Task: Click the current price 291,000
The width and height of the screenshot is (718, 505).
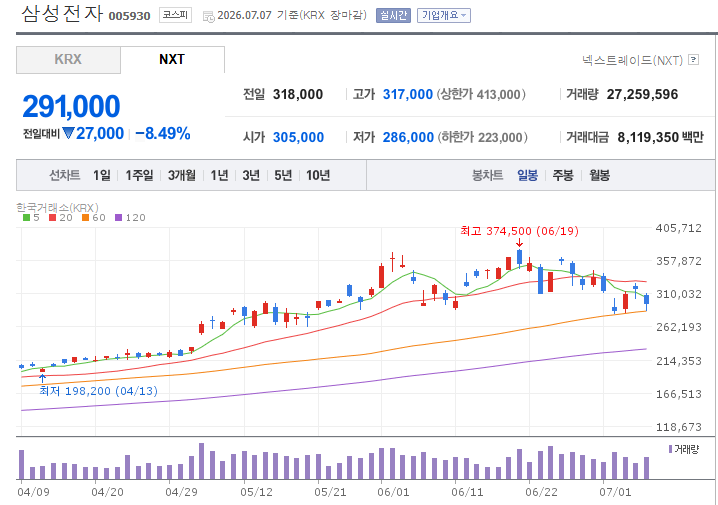Action: [71, 106]
